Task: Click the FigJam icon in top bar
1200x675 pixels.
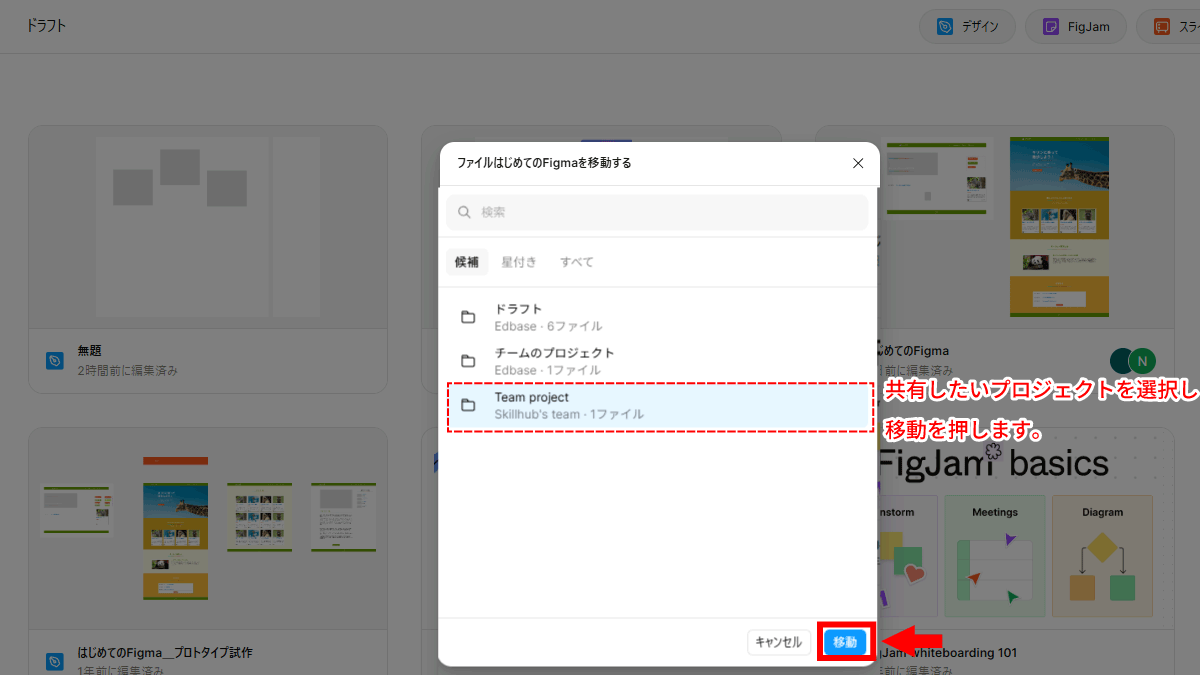Action: [1051, 27]
